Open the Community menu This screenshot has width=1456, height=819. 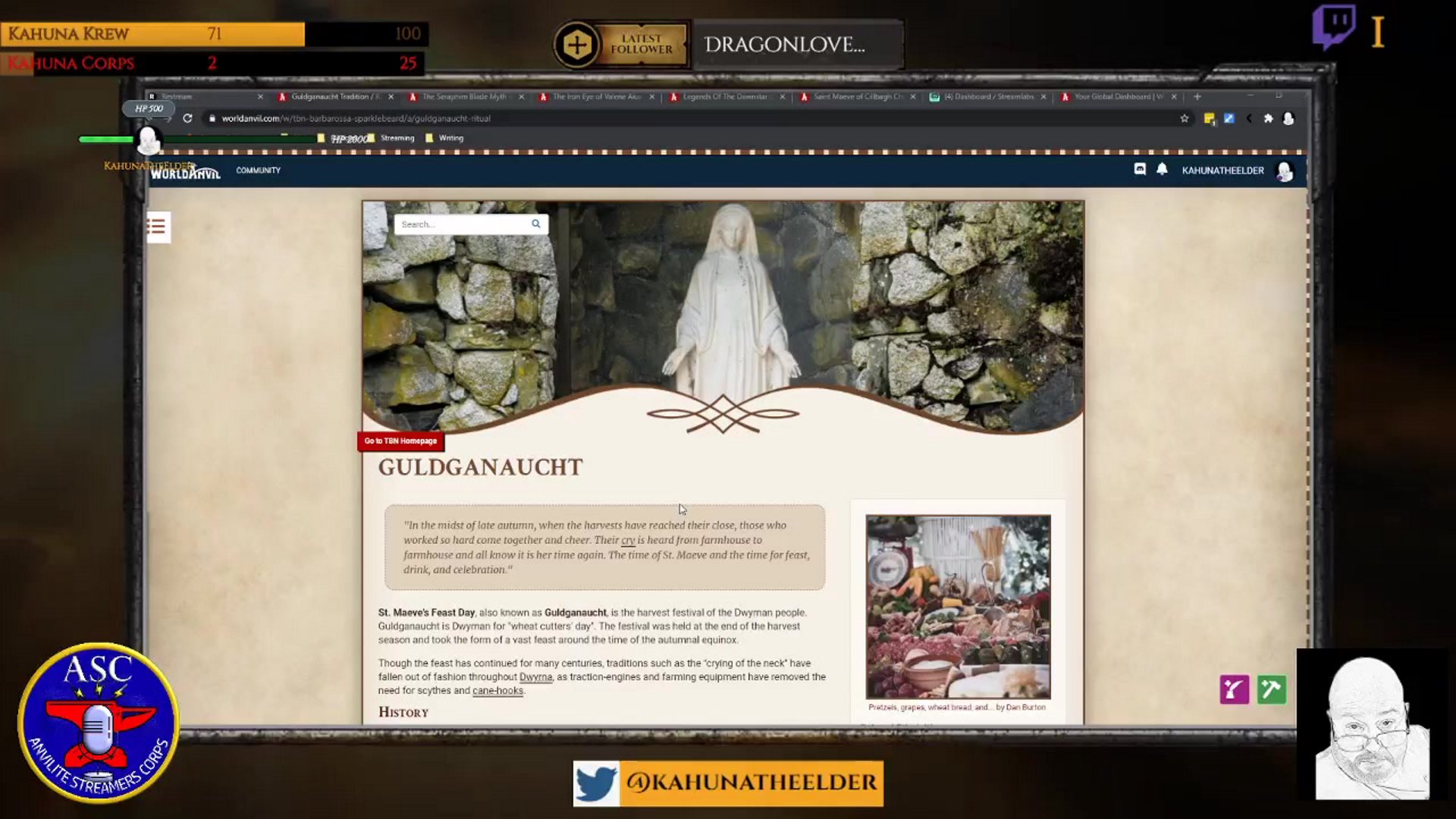point(258,170)
